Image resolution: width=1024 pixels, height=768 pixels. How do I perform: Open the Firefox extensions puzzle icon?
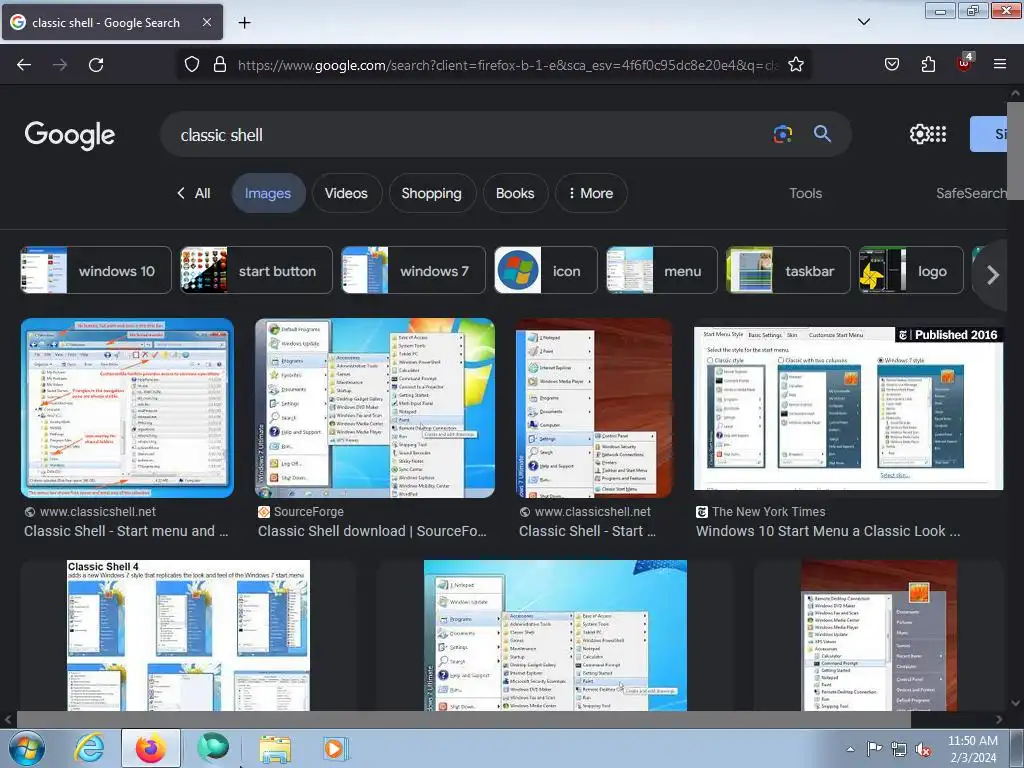click(x=928, y=64)
